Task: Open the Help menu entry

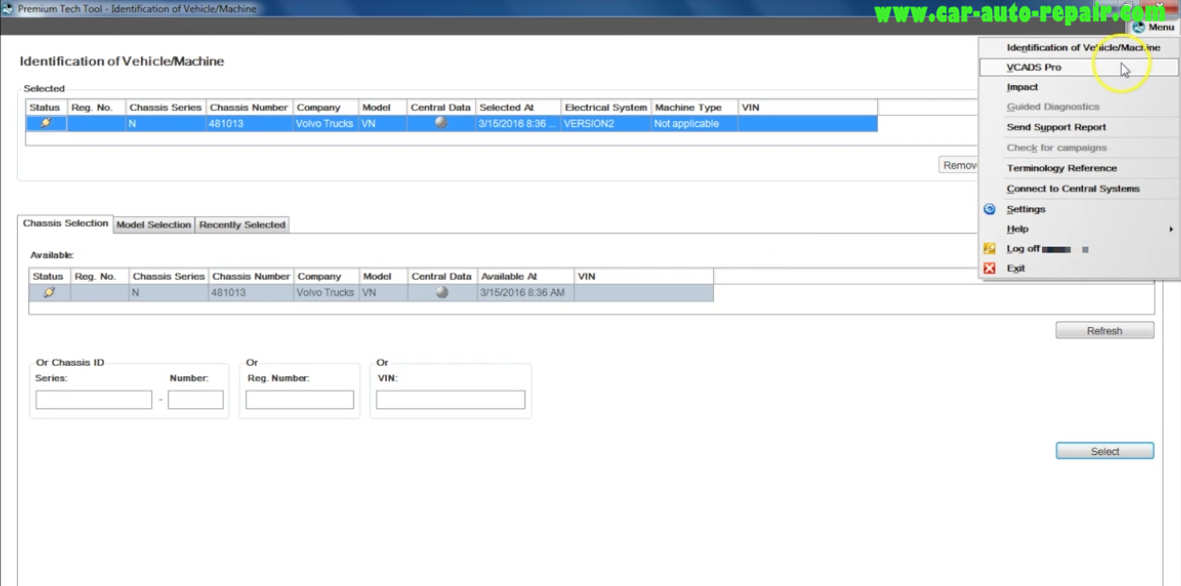Action: (1079, 229)
